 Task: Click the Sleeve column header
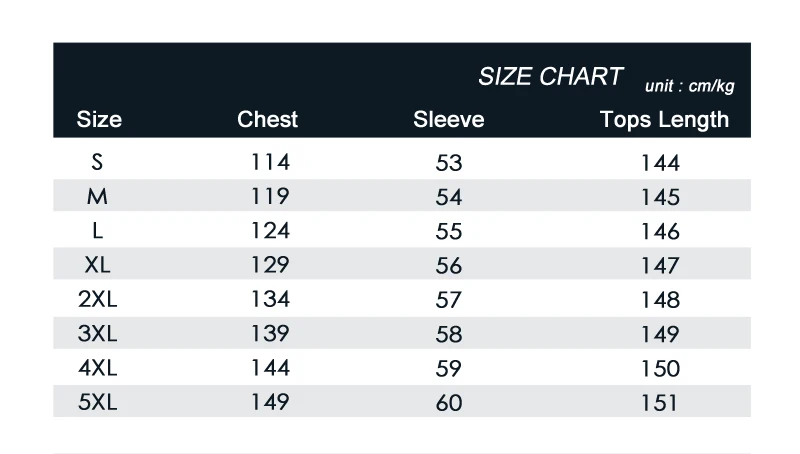pos(448,120)
